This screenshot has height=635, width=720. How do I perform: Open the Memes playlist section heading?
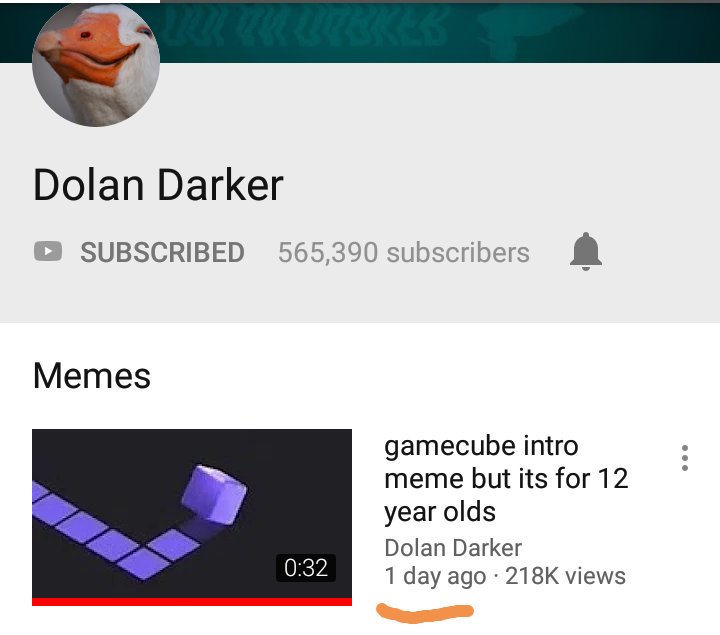92,376
